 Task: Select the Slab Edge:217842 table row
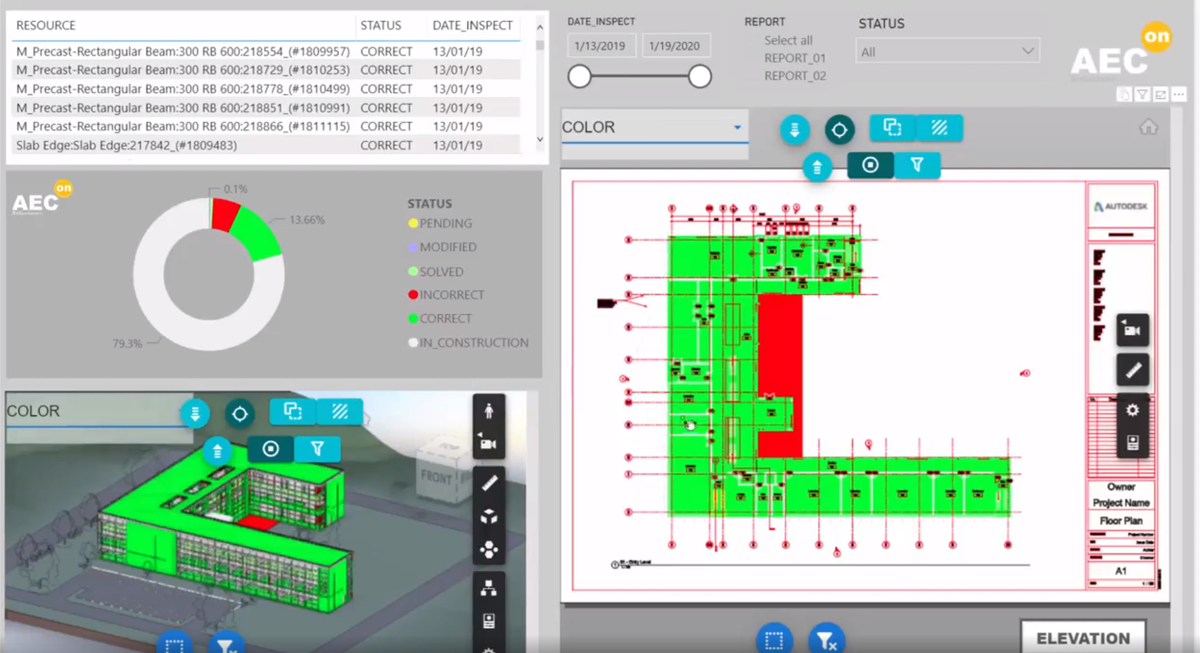[266, 145]
